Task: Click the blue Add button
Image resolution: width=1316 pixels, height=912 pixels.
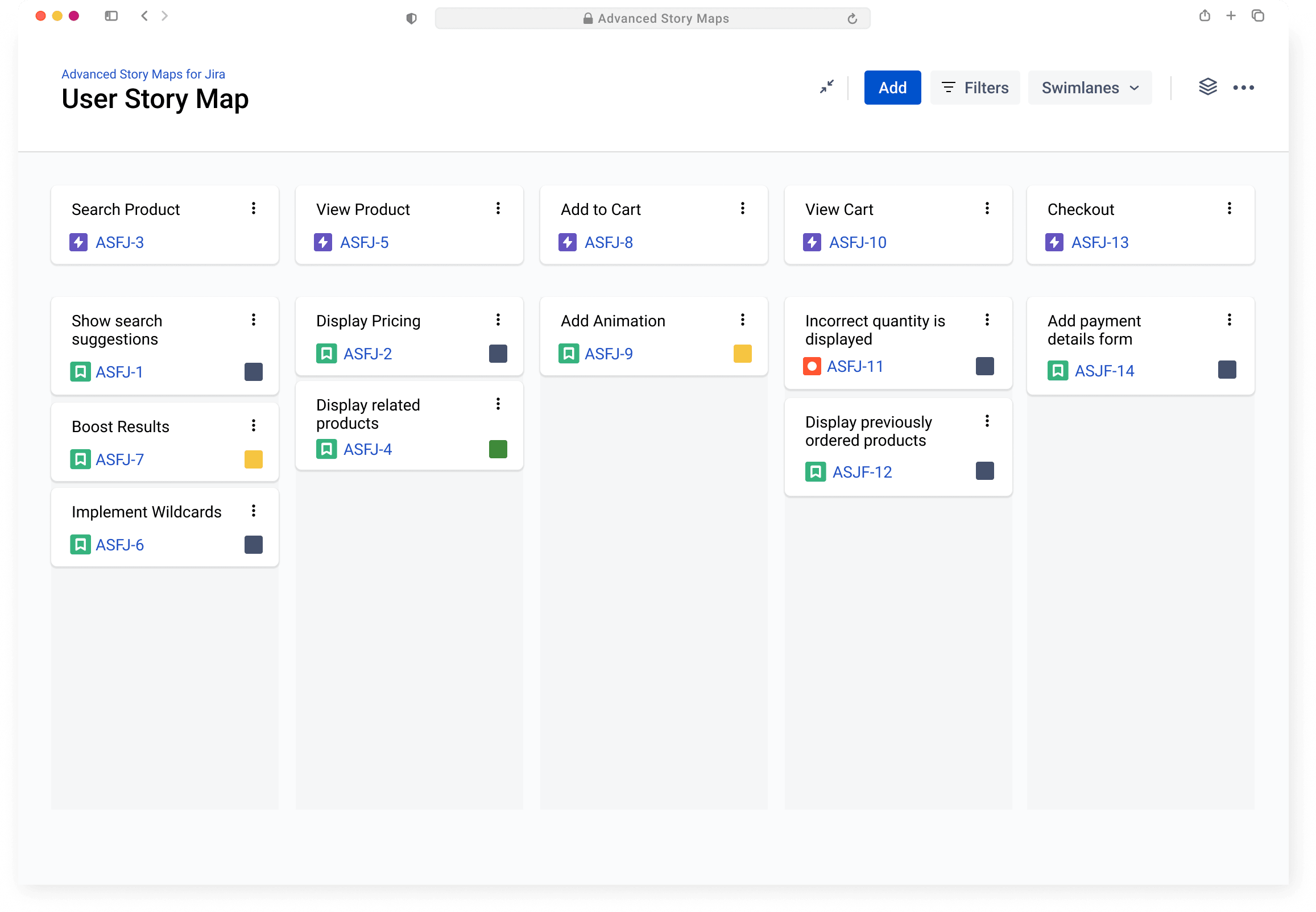Action: pos(892,88)
